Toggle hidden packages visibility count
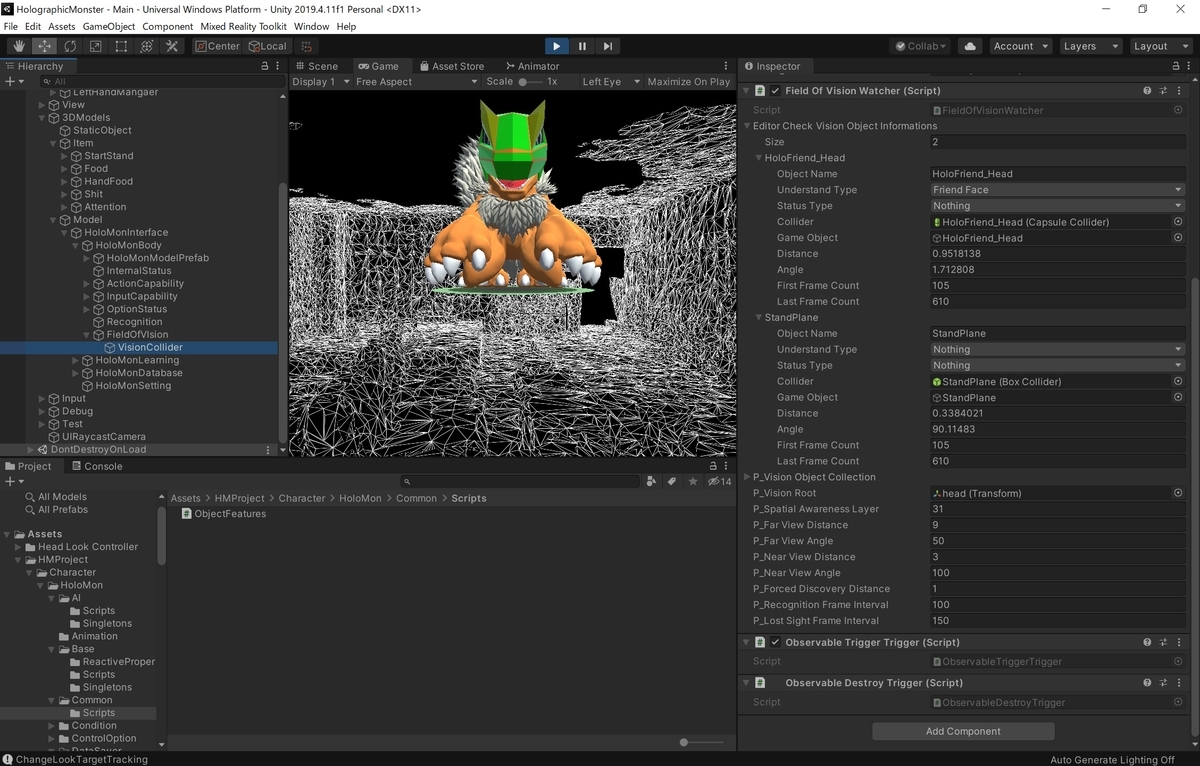The height and width of the screenshot is (766, 1200). pos(719,481)
